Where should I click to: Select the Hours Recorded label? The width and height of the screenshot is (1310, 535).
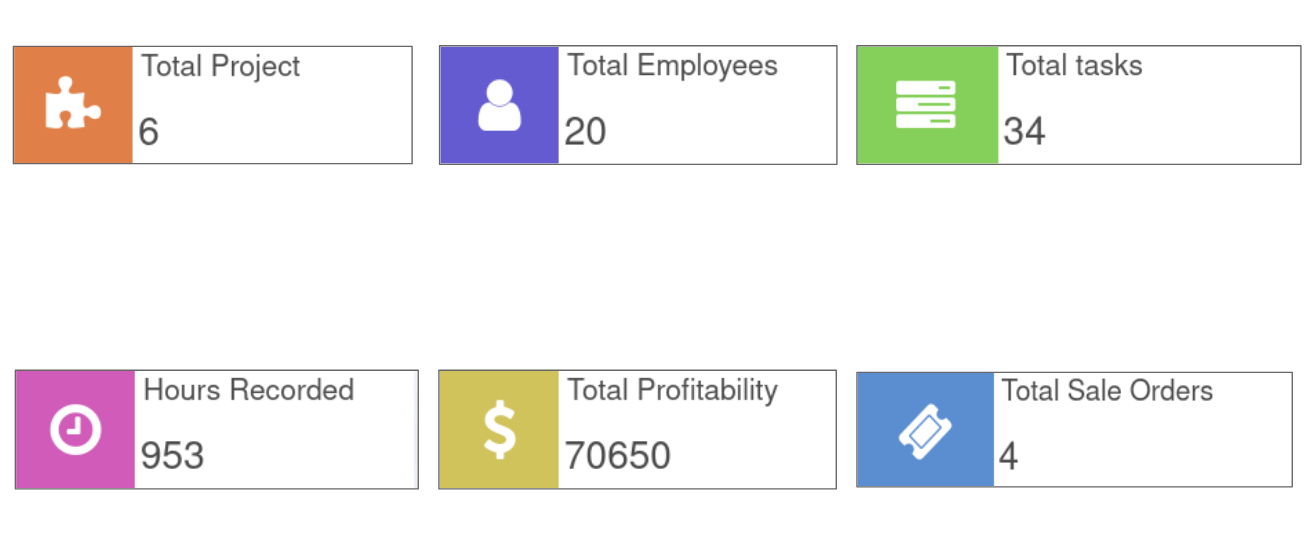pos(249,390)
